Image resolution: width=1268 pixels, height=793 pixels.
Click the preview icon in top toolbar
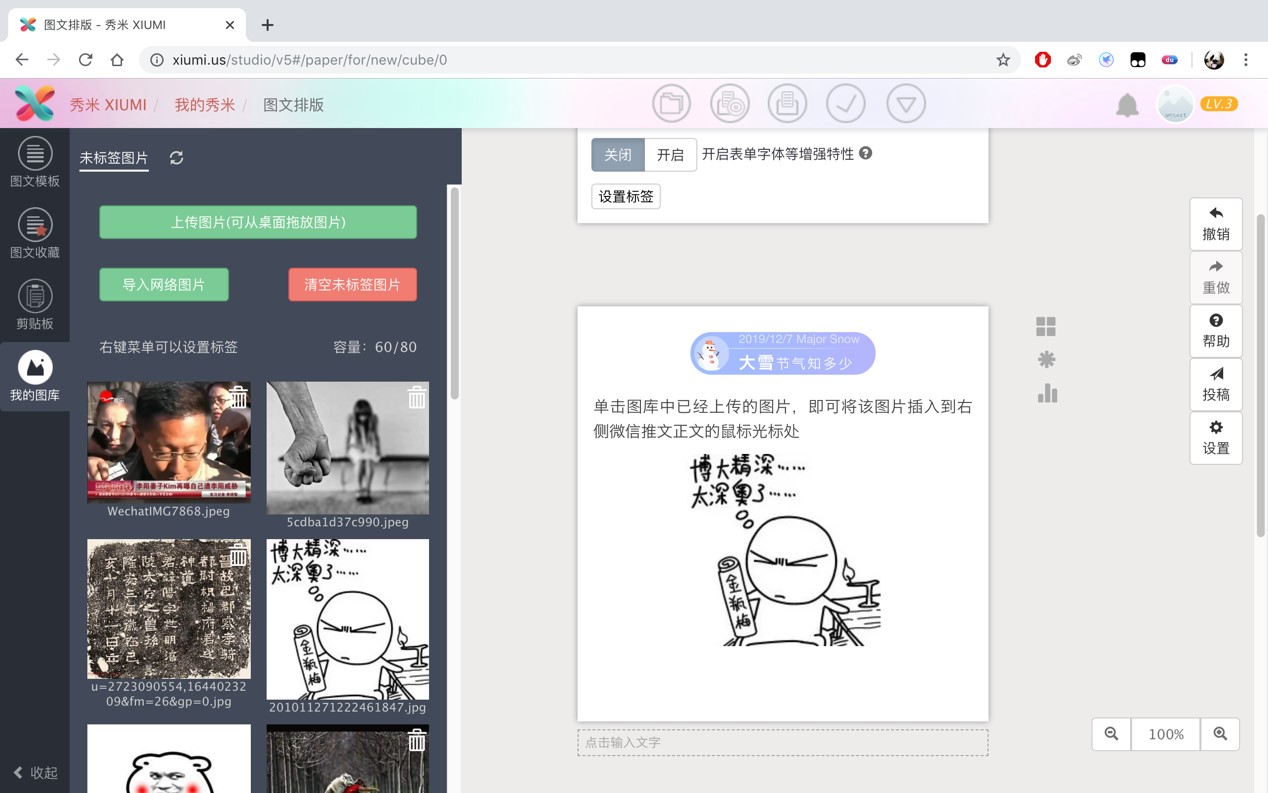coord(729,104)
